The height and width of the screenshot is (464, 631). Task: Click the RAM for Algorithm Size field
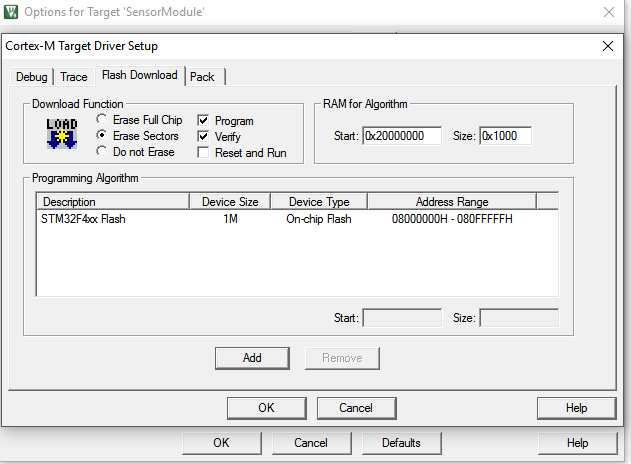point(505,136)
